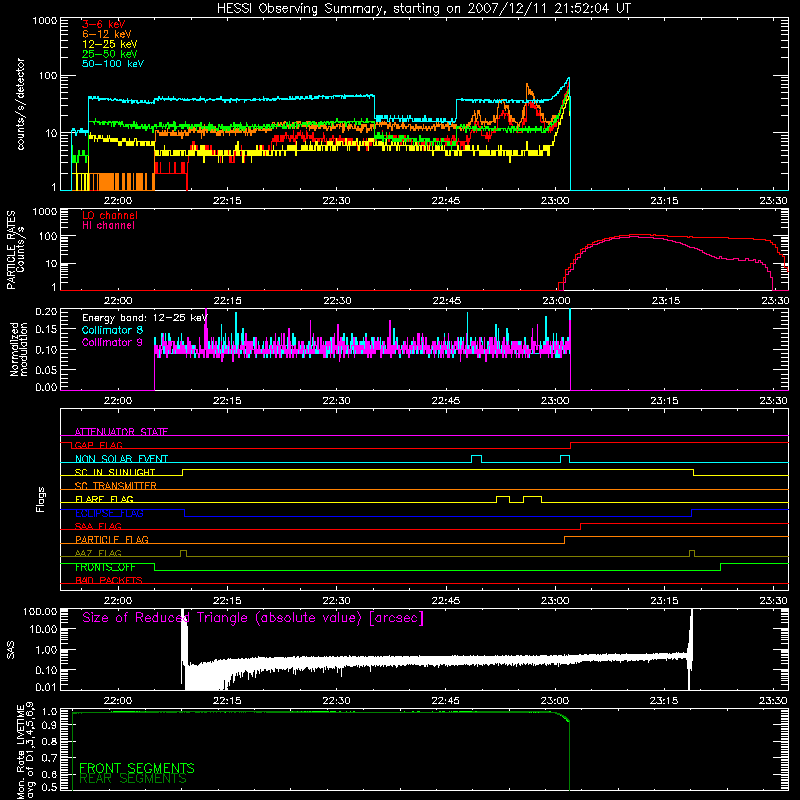
Task: Click the 100.00 tick value on the SAS axis
Action: 40,611
